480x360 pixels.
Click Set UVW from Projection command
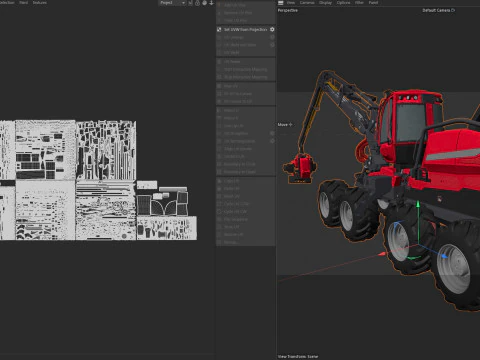pyautogui.click(x=245, y=29)
